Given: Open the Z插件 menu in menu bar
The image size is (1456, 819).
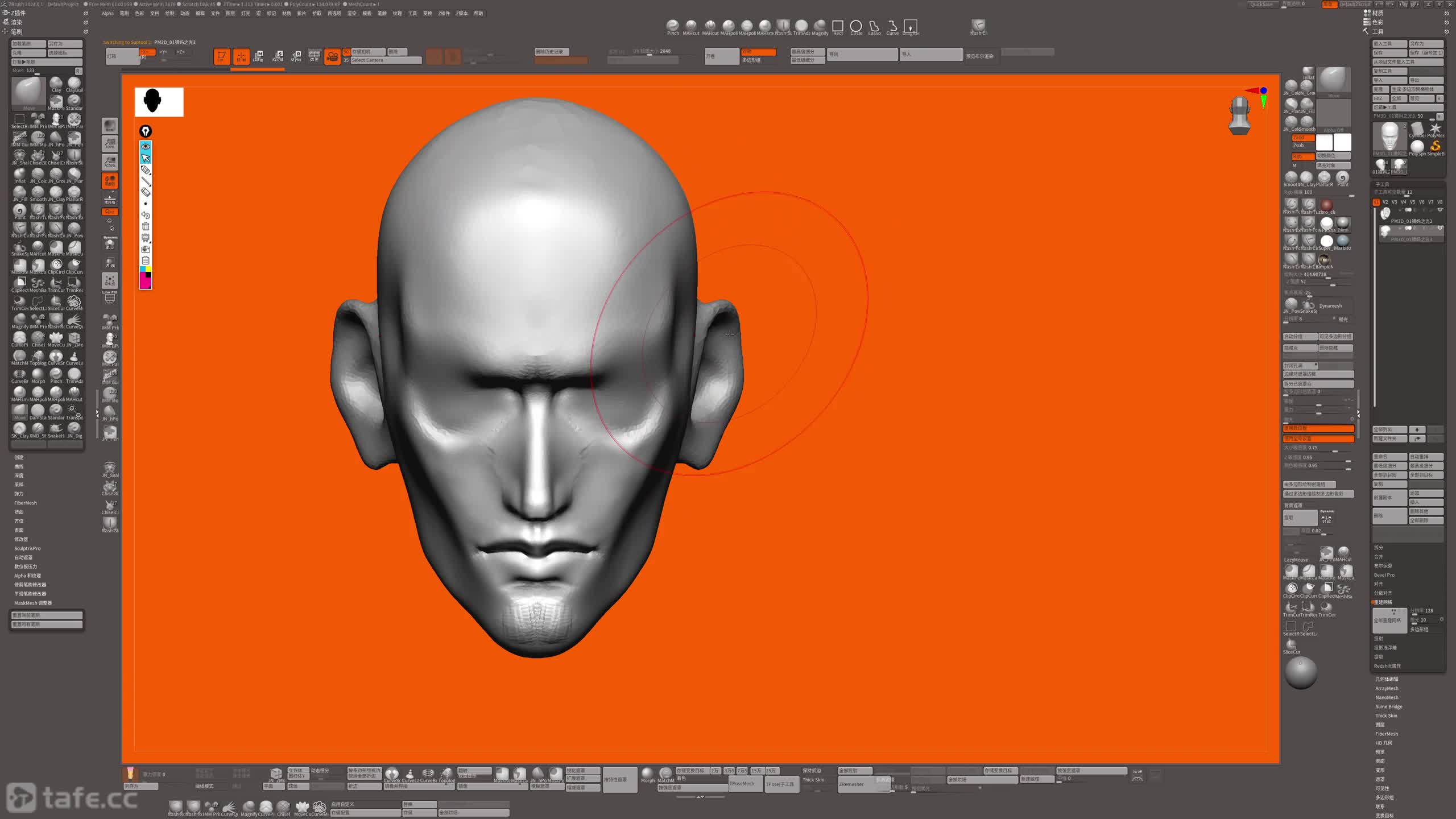Looking at the screenshot, I should [x=444, y=14].
